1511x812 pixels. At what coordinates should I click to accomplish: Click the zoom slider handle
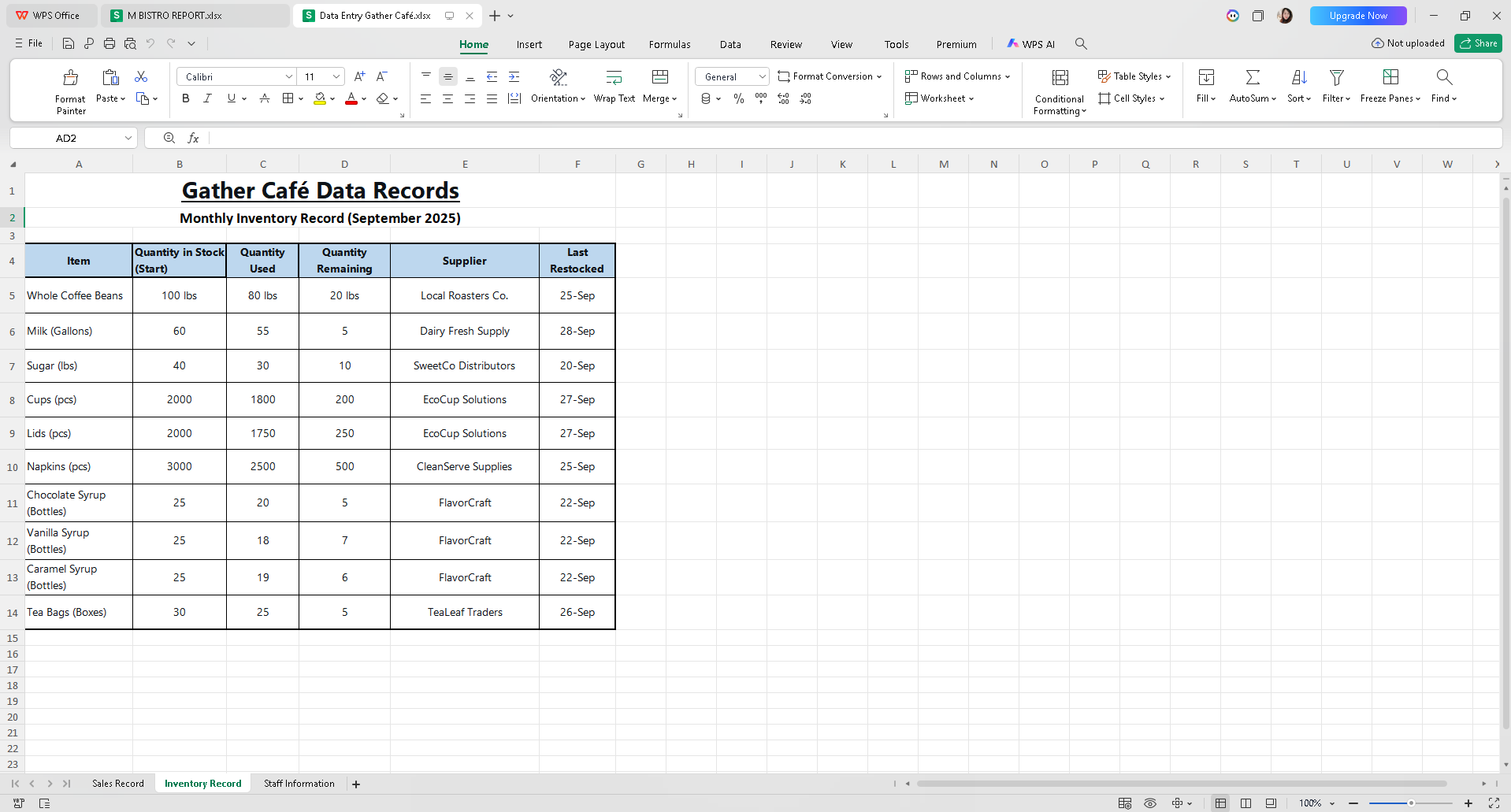pos(1411,803)
